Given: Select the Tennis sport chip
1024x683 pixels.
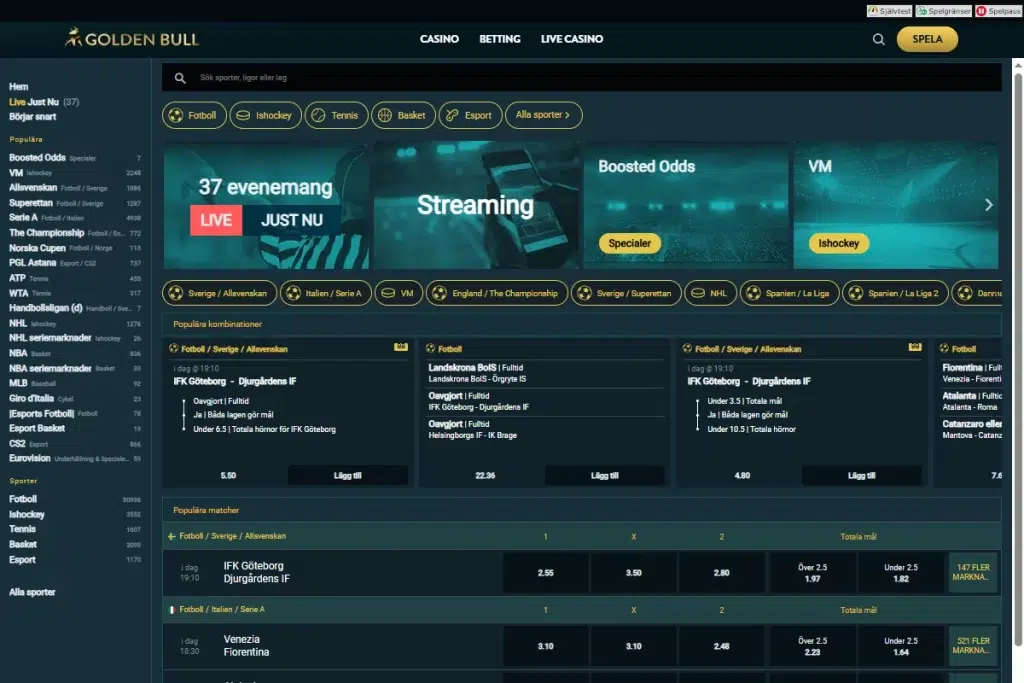Looking at the screenshot, I should [336, 116].
